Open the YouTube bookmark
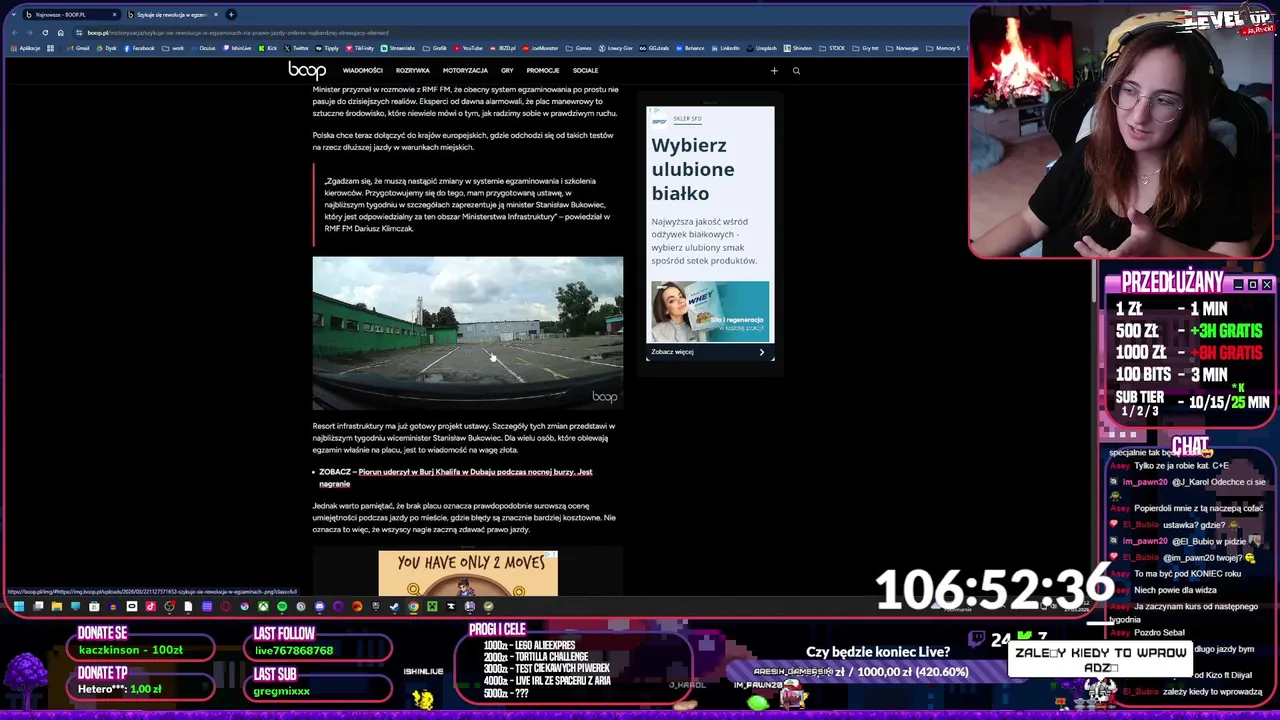1280x720 pixels. coord(468,48)
